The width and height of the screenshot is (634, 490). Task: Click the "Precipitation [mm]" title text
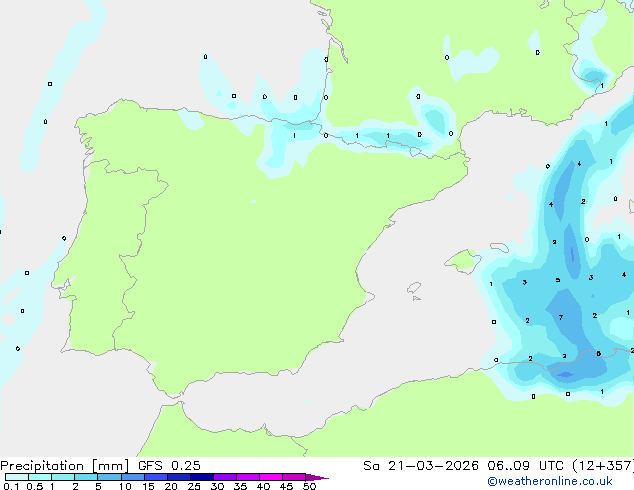(65, 466)
